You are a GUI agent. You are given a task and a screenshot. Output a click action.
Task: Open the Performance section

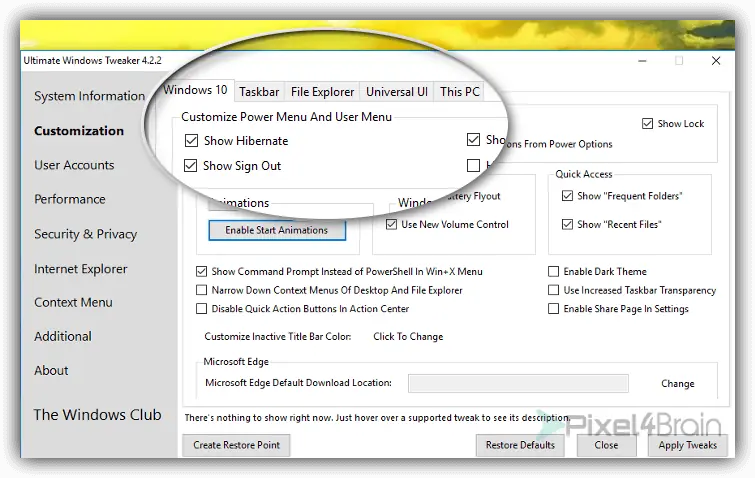[70, 199]
